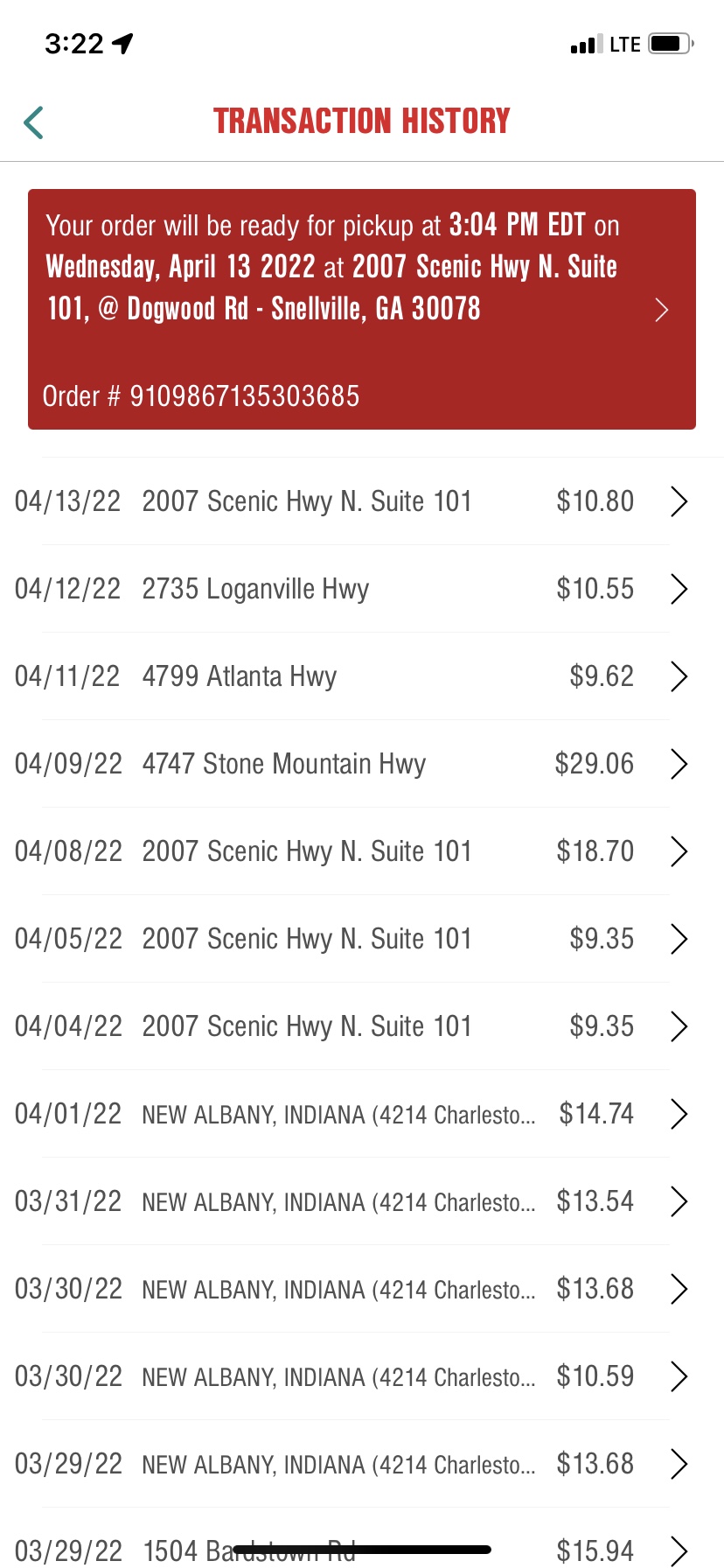Open chevron for 4799 Atlanta Hwy
The width and height of the screenshot is (724, 1568).
(679, 676)
